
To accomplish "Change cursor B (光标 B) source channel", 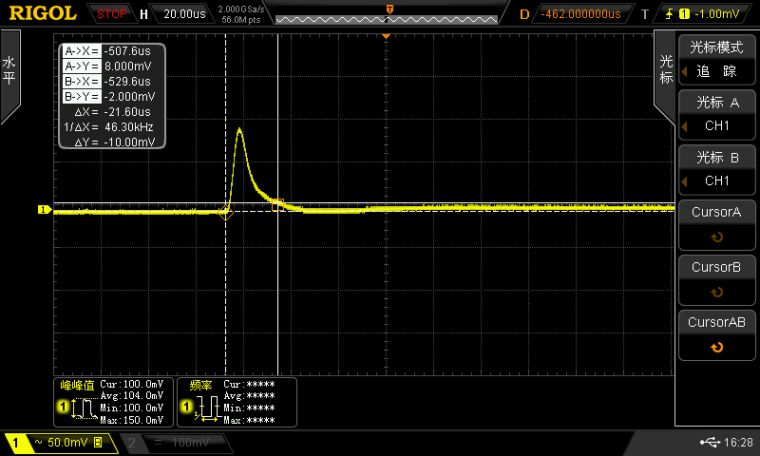I will pos(716,169).
